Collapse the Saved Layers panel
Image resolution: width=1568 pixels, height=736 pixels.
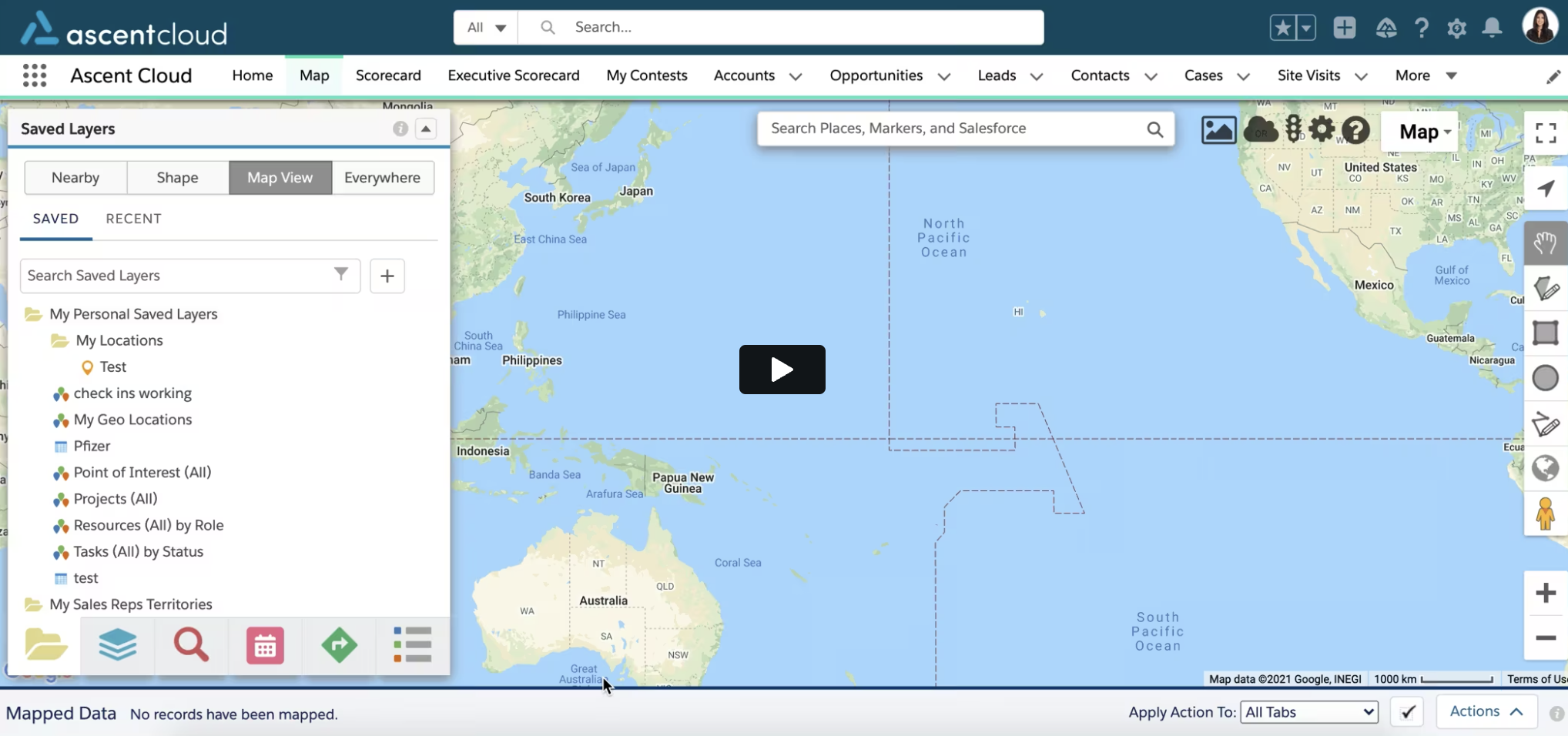point(426,129)
